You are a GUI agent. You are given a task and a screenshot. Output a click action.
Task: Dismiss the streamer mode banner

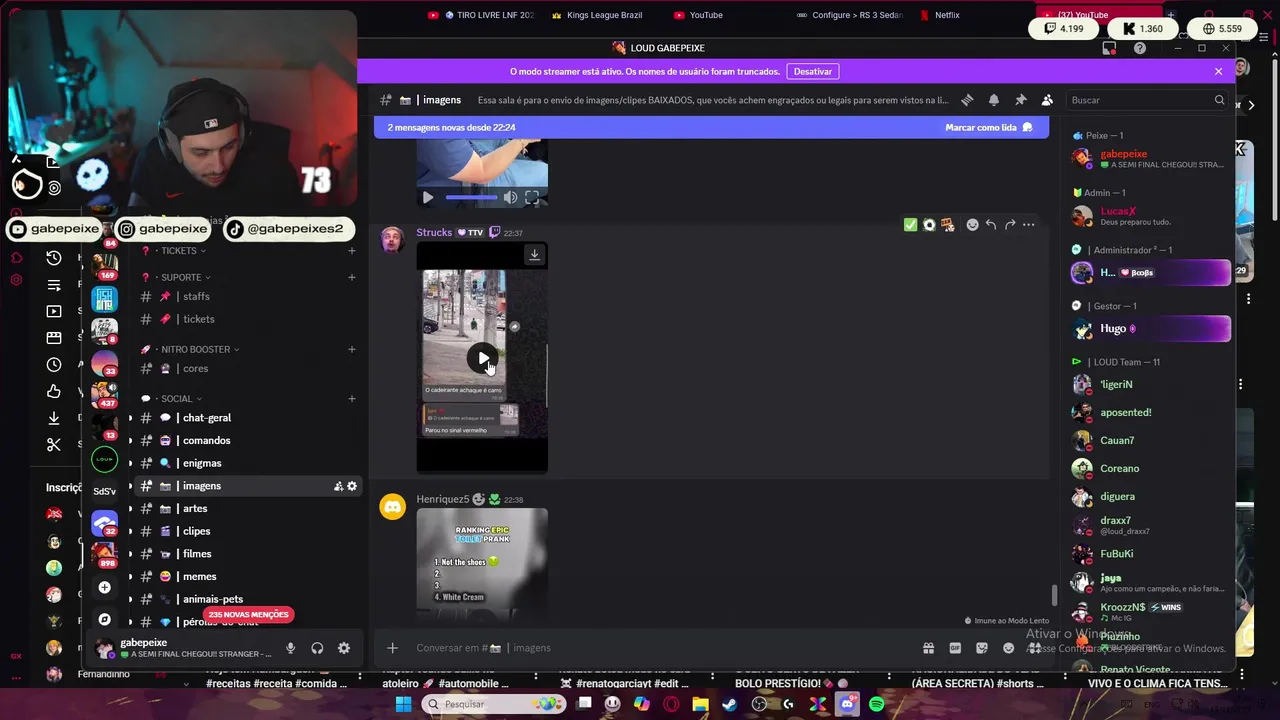(x=1218, y=71)
